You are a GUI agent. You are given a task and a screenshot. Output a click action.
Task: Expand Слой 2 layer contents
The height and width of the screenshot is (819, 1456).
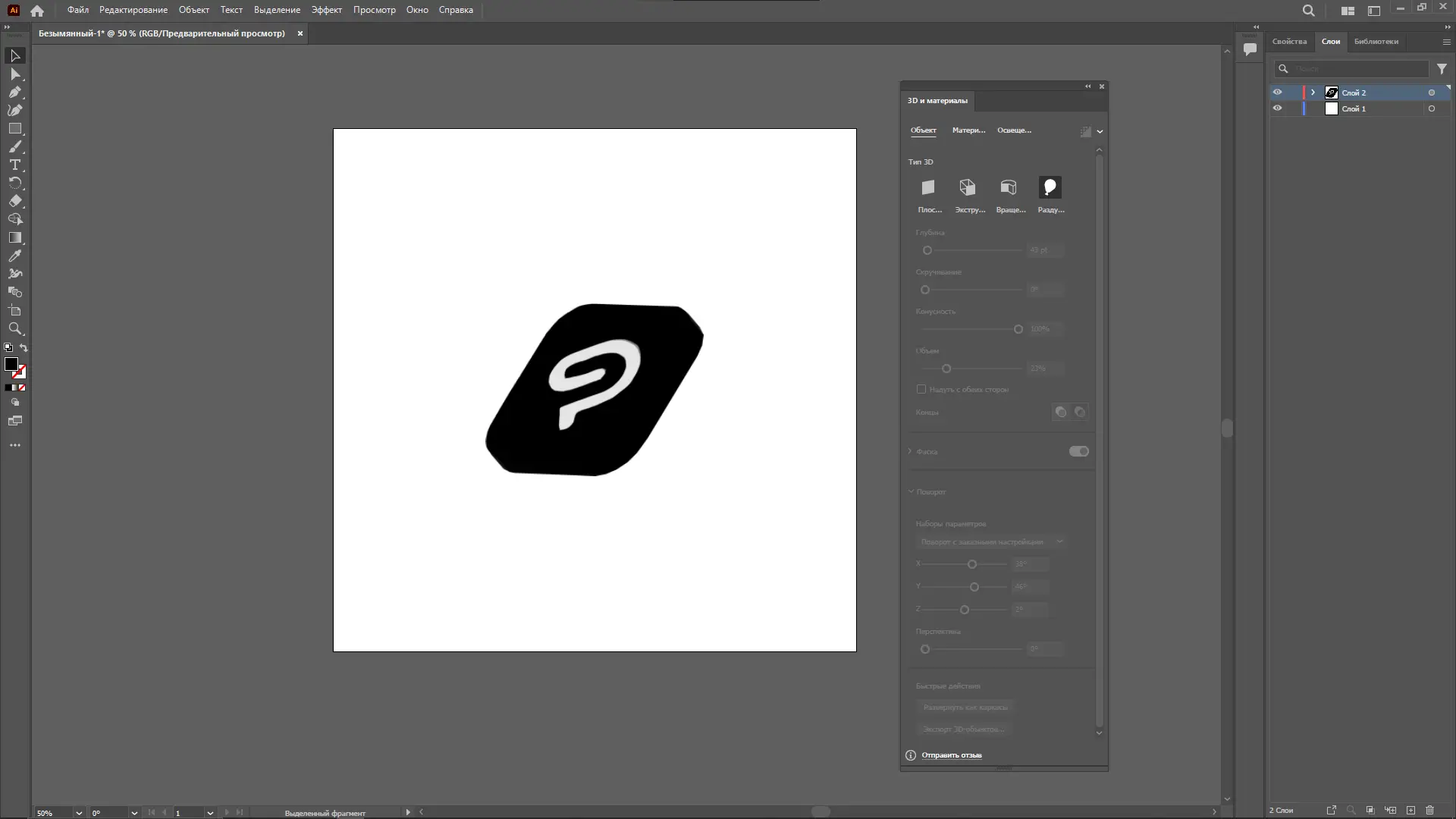coord(1313,93)
